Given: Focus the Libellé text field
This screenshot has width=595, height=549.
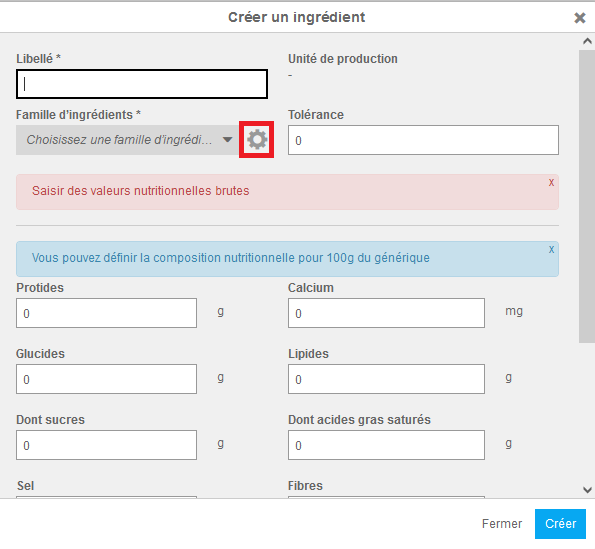Looking at the screenshot, I should [142, 84].
